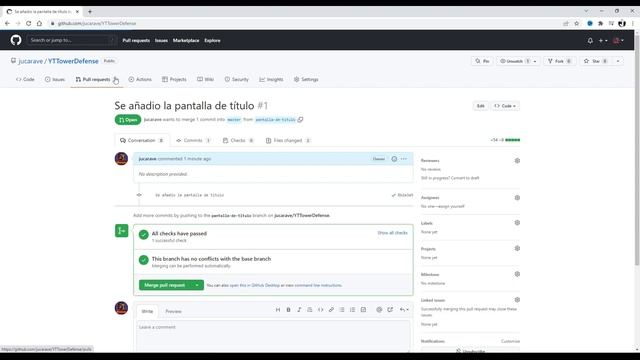The width and height of the screenshot is (640, 360).
Task: Open the Conversation tab
Action: pyautogui.click(x=142, y=140)
